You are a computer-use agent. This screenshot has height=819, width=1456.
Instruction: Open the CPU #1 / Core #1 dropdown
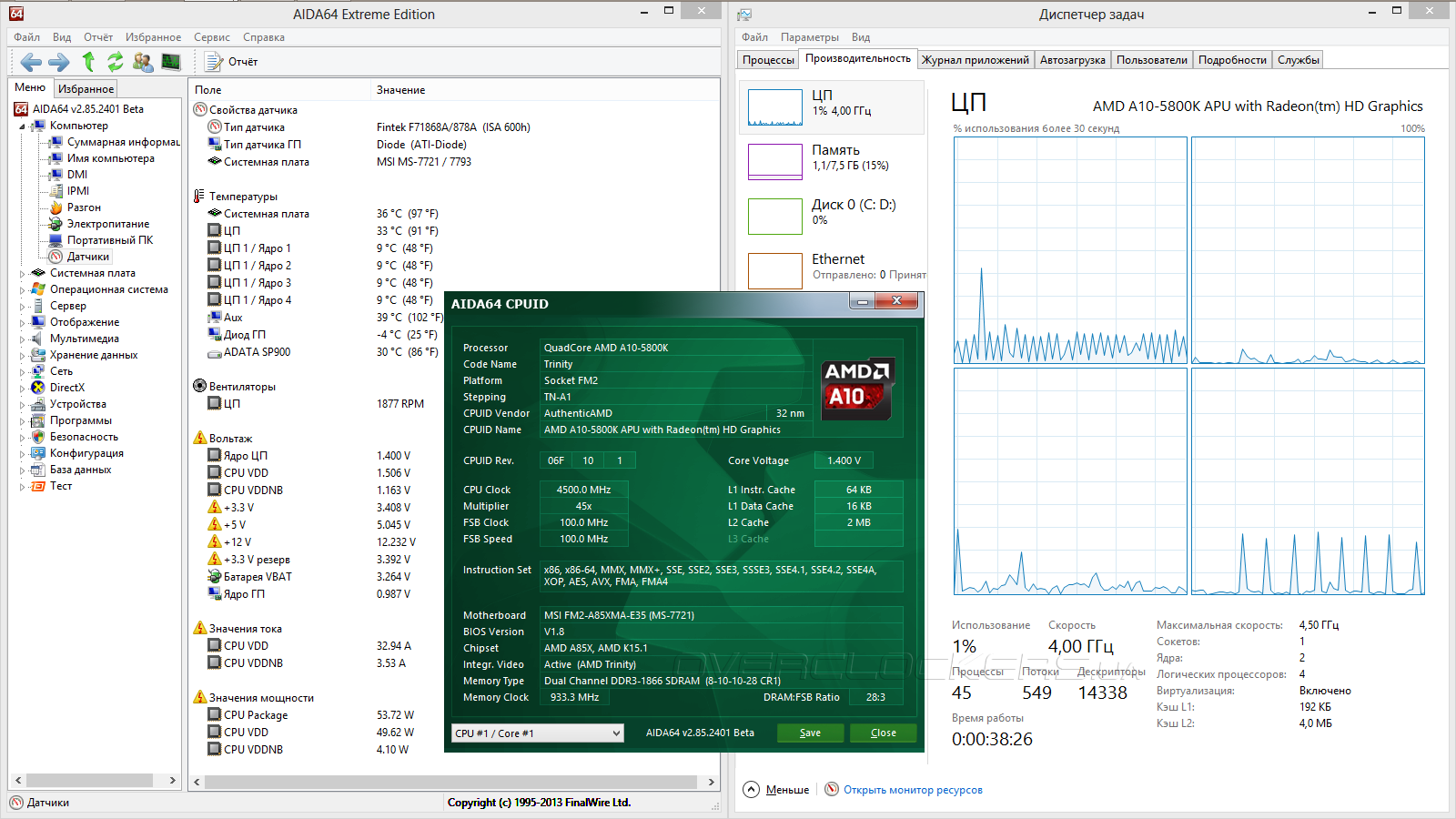538,733
